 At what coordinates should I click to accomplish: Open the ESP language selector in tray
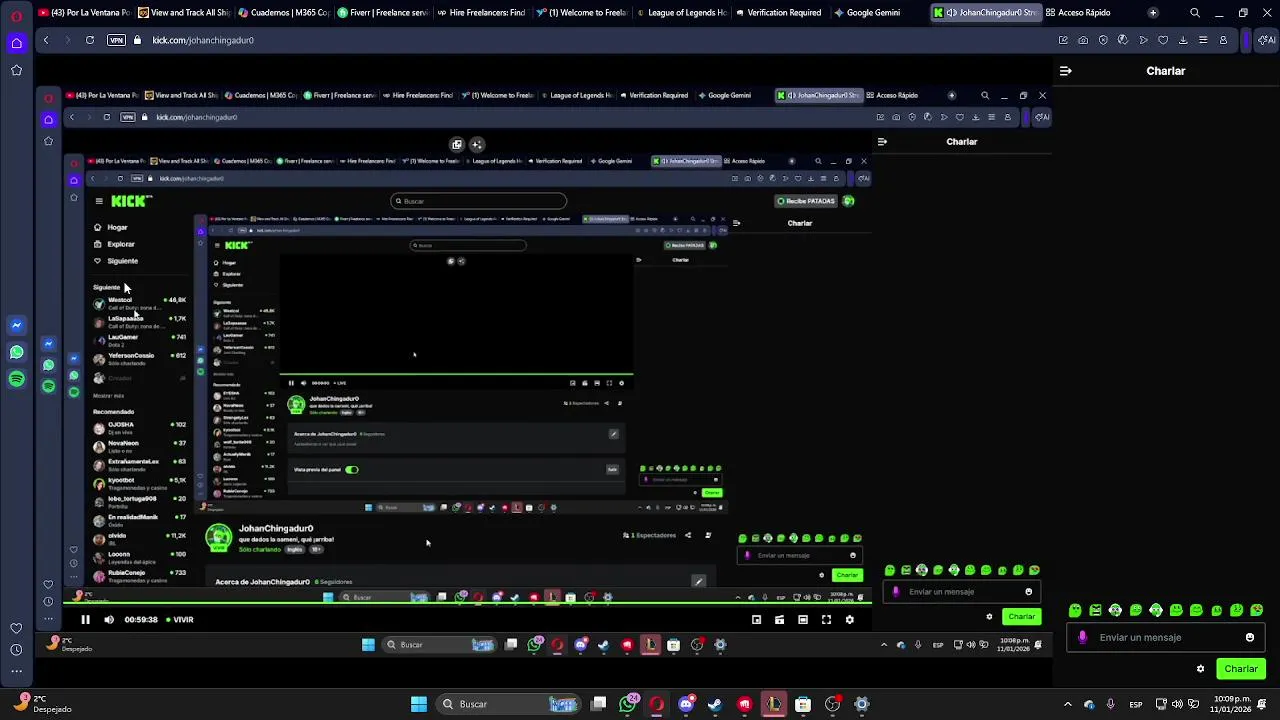1136,704
